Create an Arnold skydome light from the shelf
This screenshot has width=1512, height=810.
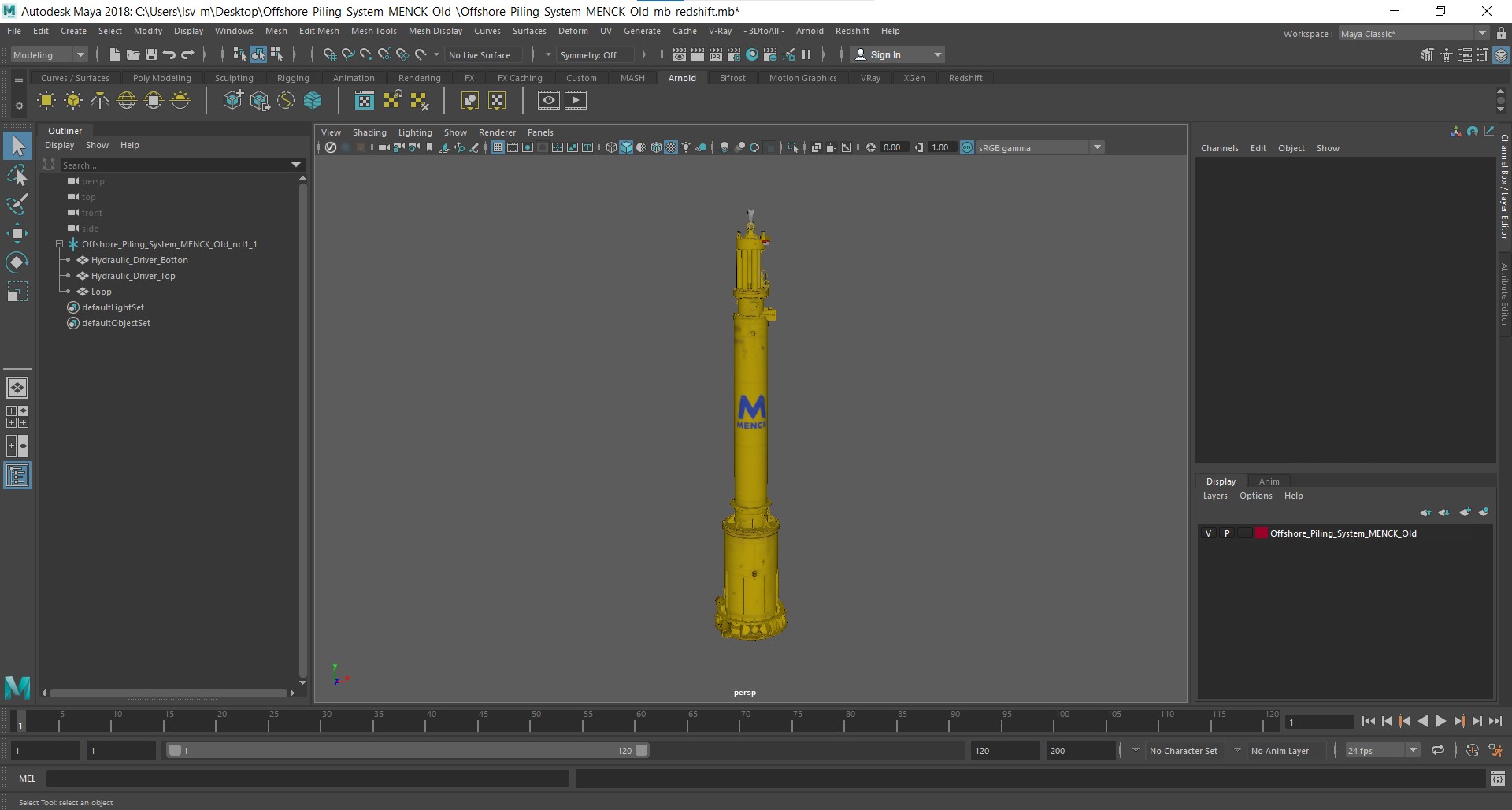(x=127, y=101)
